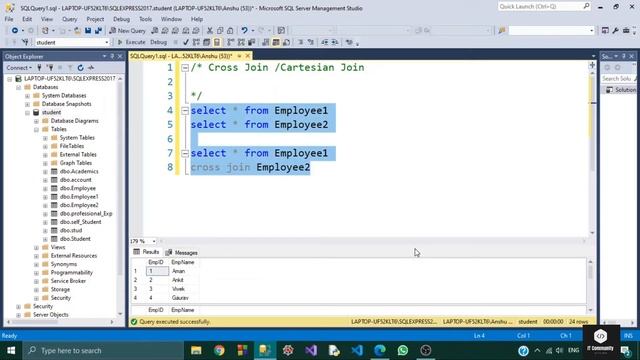The image size is (640, 360).
Task: Click the Refresh icon in Object Explorer
Action: coord(80,68)
